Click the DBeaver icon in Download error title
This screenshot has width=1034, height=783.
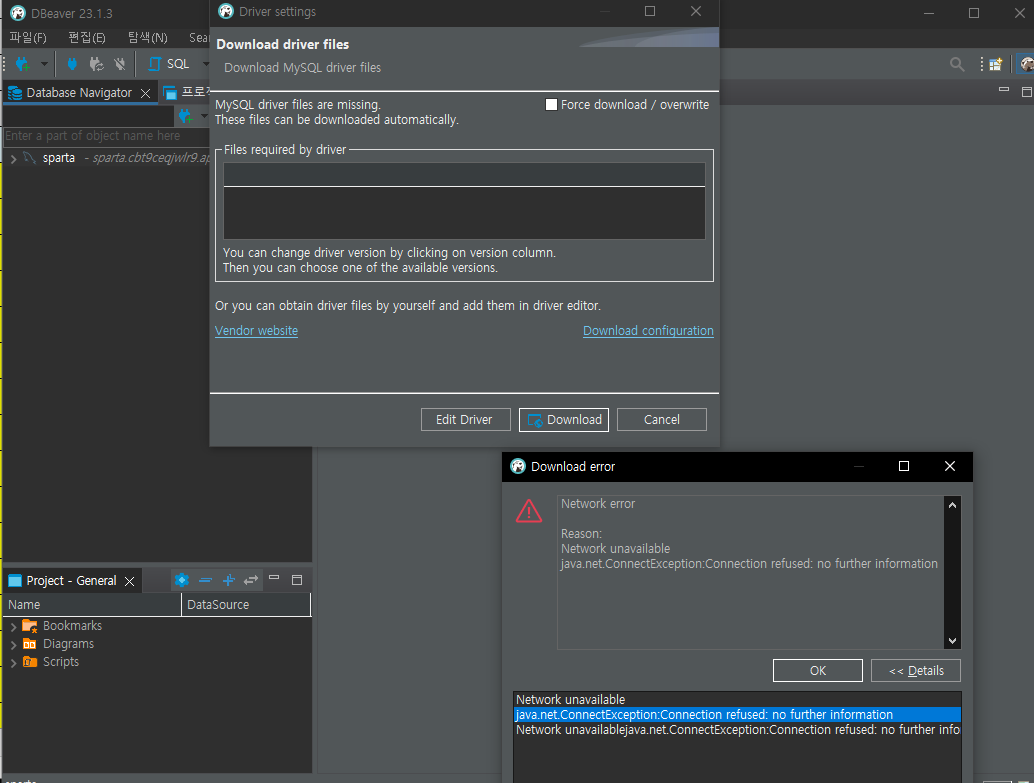[x=518, y=466]
